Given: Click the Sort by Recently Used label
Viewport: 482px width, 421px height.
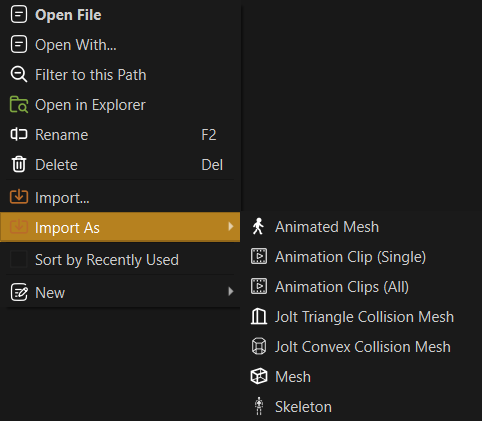Looking at the screenshot, I should tap(107, 260).
